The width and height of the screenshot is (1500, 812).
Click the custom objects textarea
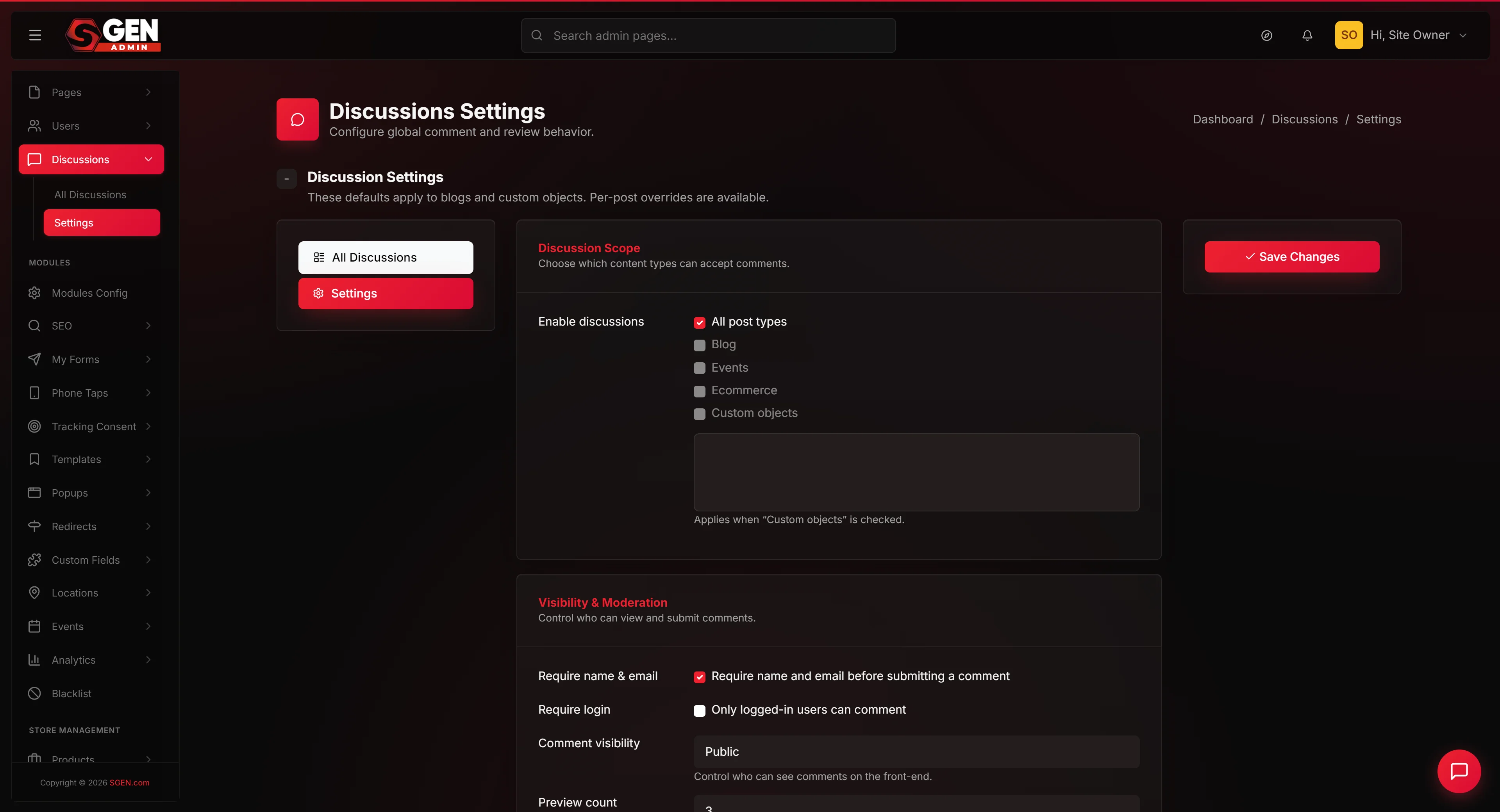(x=916, y=472)
